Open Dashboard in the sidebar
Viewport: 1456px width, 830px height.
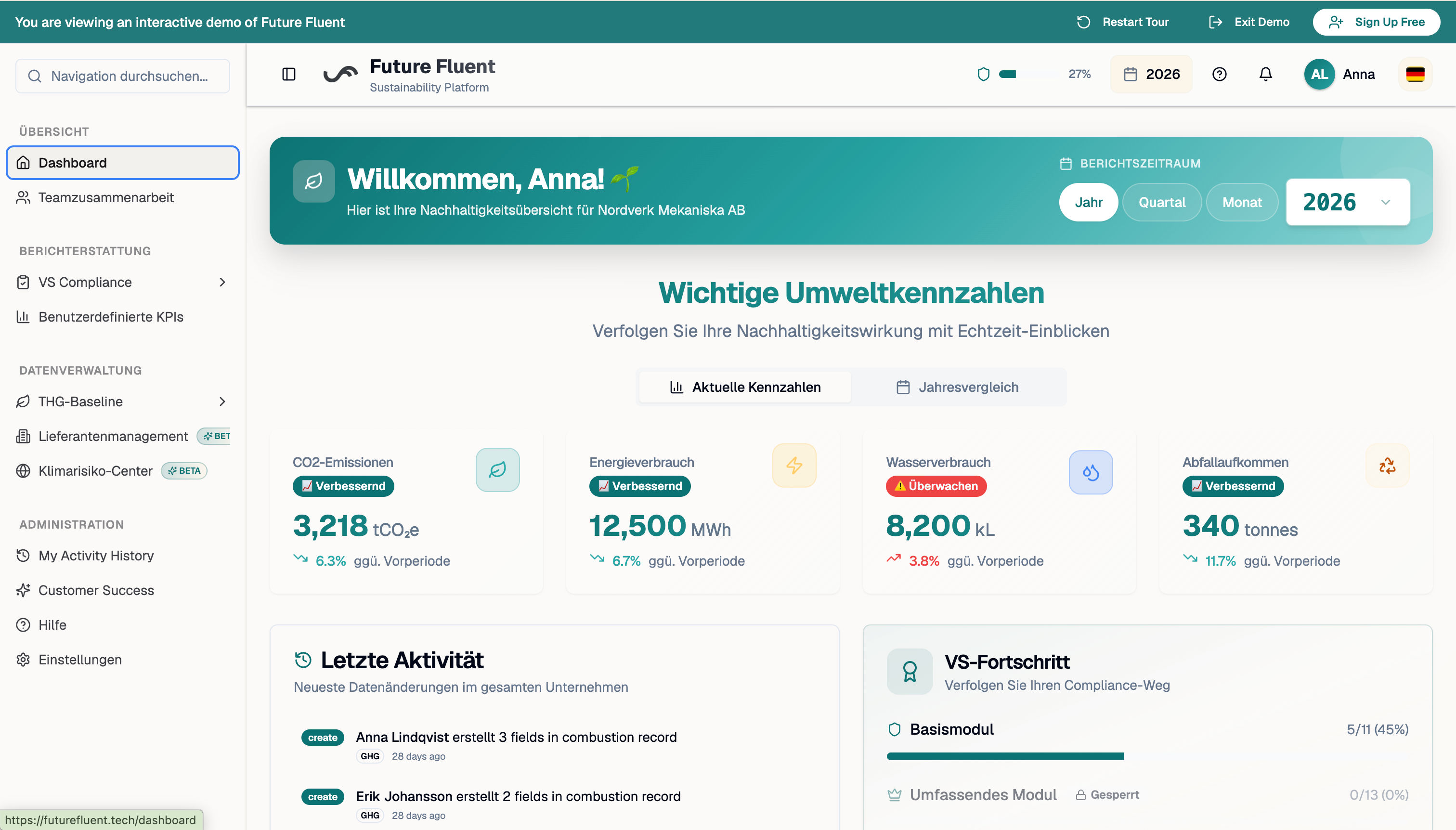[123, 162]
